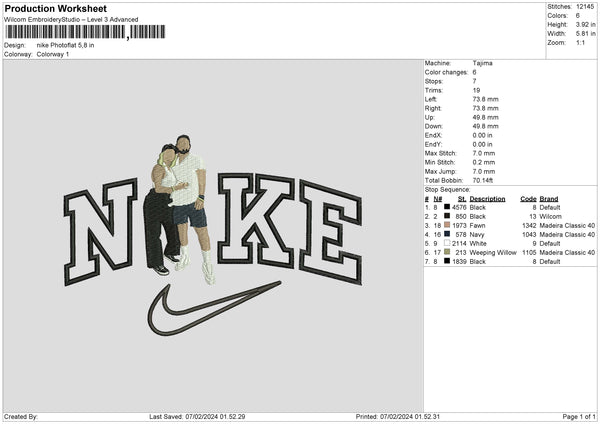Click the letter E in the design preview
Viewport: 600px width, 424px height.
tap(331, 232)
